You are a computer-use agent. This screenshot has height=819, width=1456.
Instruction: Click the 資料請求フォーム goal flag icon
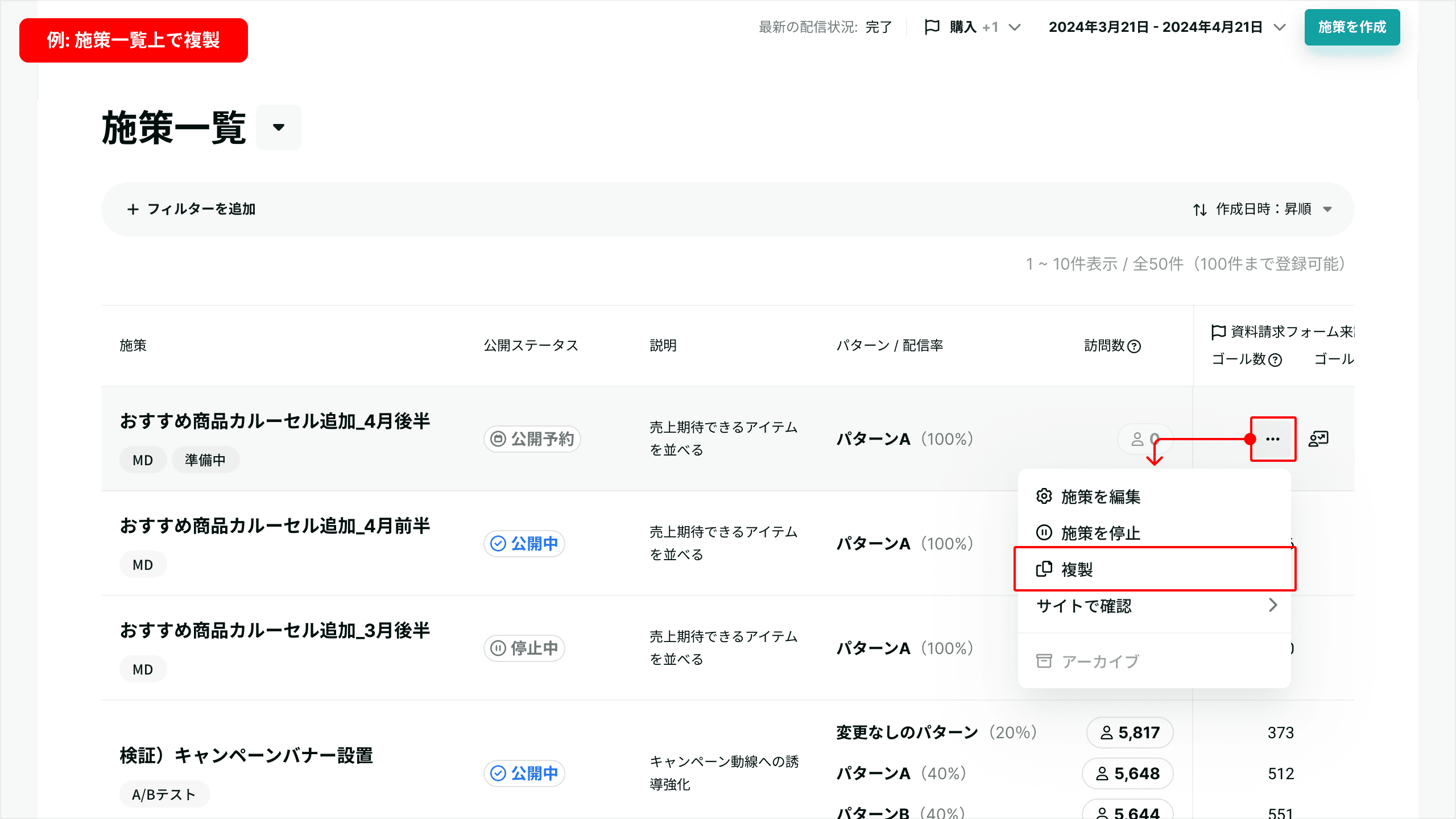[x=1218, y=332]
